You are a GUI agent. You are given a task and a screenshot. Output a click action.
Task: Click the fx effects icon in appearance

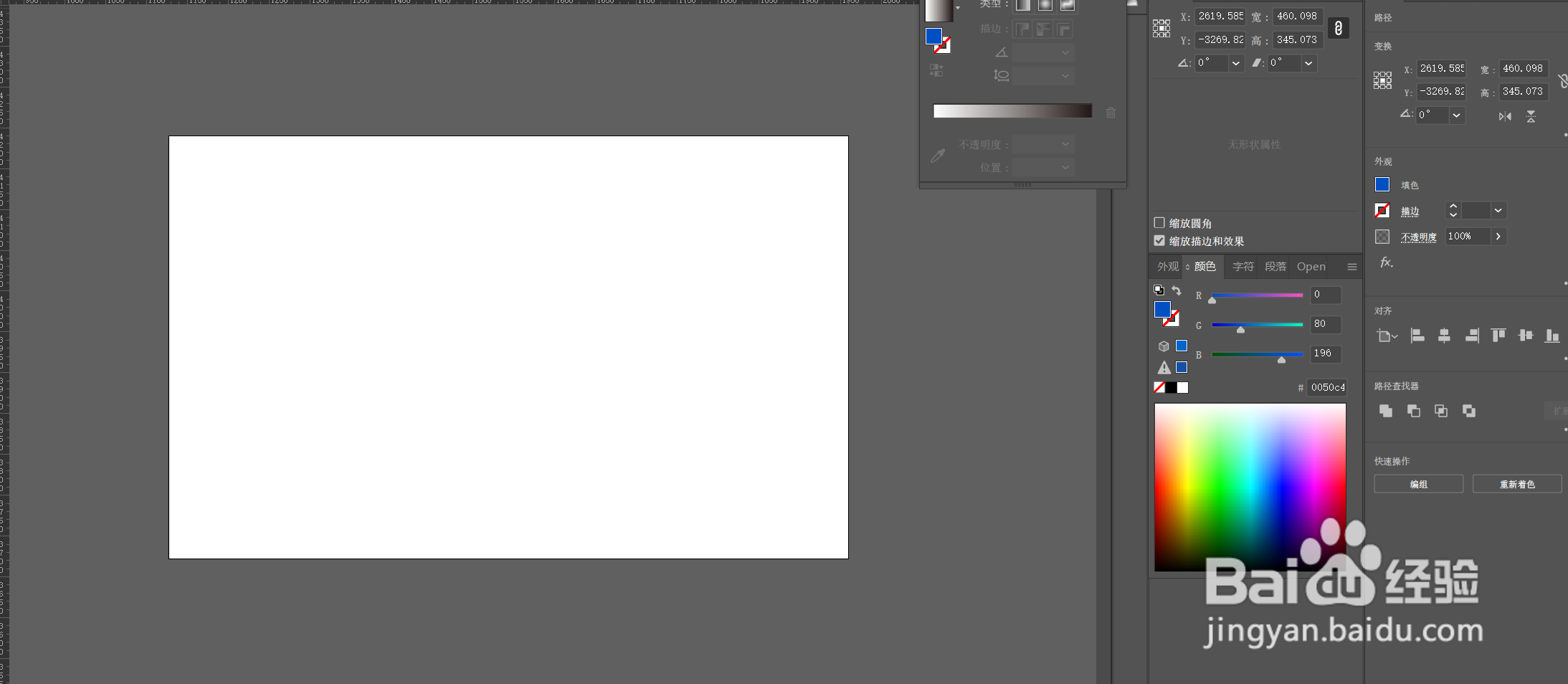[1387, 262]
